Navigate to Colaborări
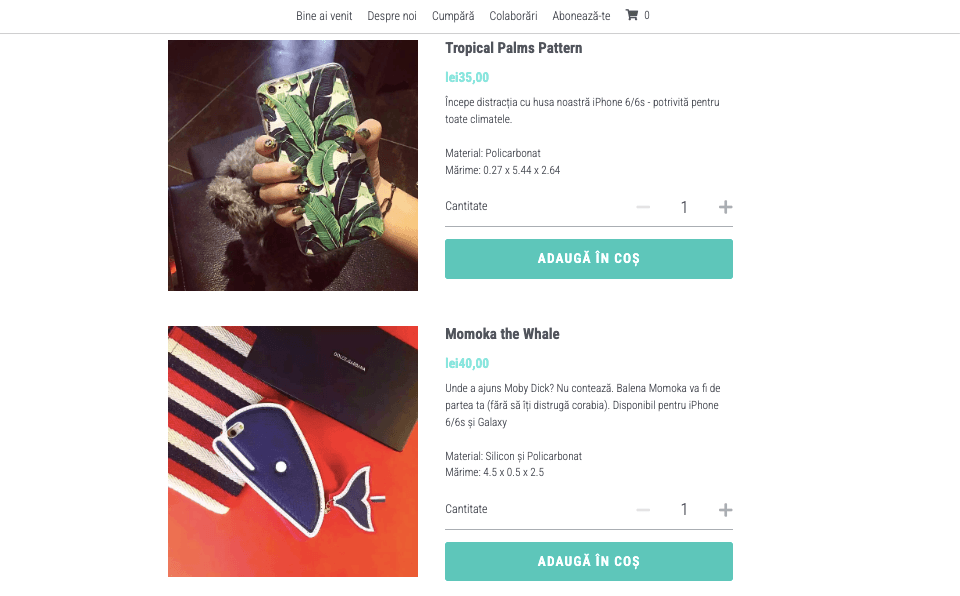The width and height of the screenshot is (960, 596). [513, 16]
